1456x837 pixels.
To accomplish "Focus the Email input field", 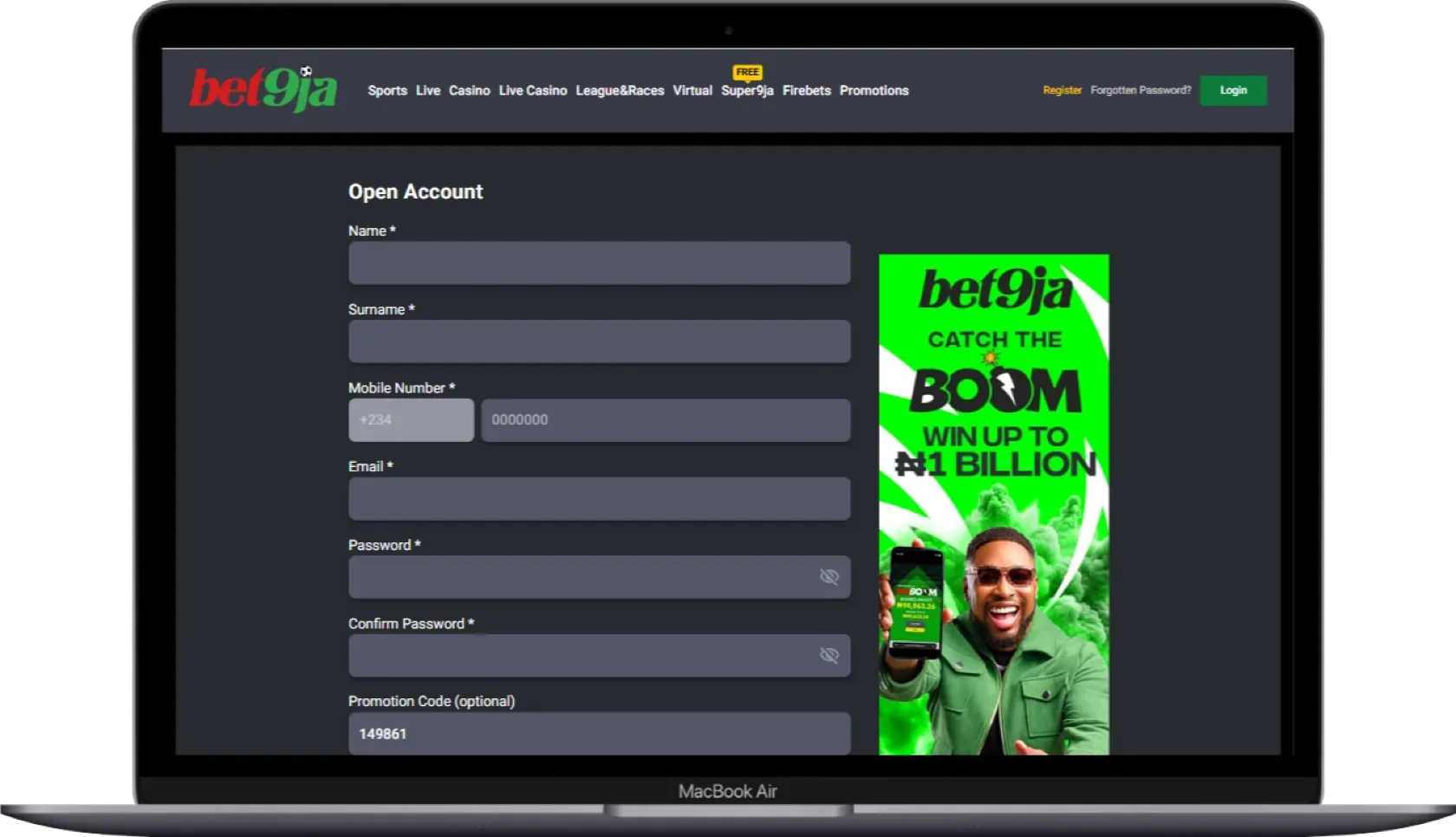I will [x=600, y=498].
